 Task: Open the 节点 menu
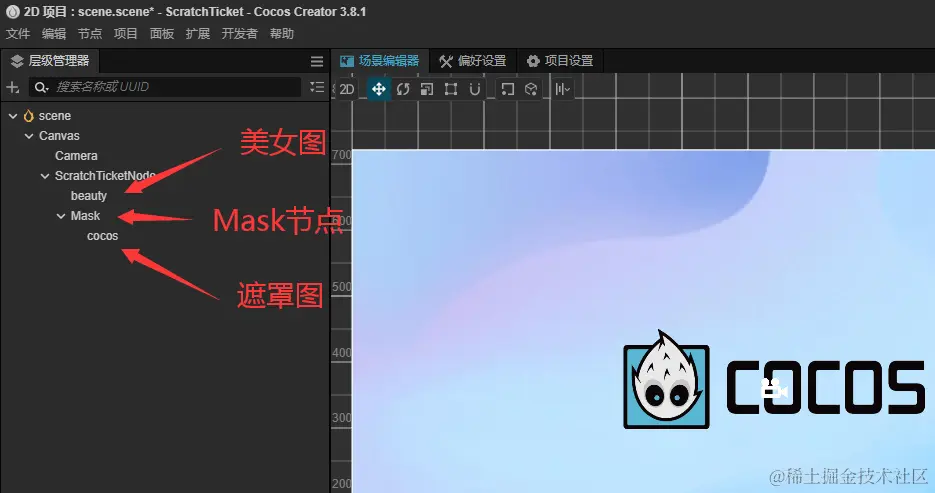click(x=90, y=34)
